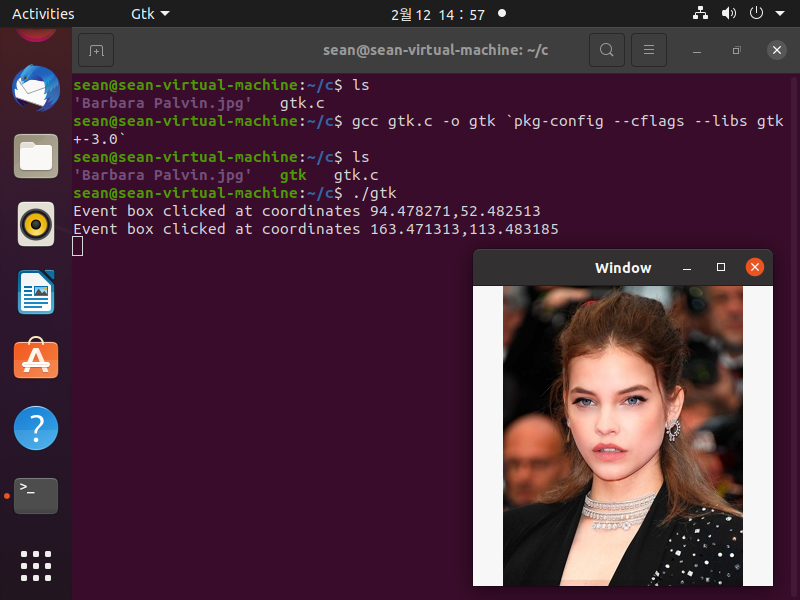
Task: Click the terminal title sean@sean-virtual-machine
Action: (435, 50)
